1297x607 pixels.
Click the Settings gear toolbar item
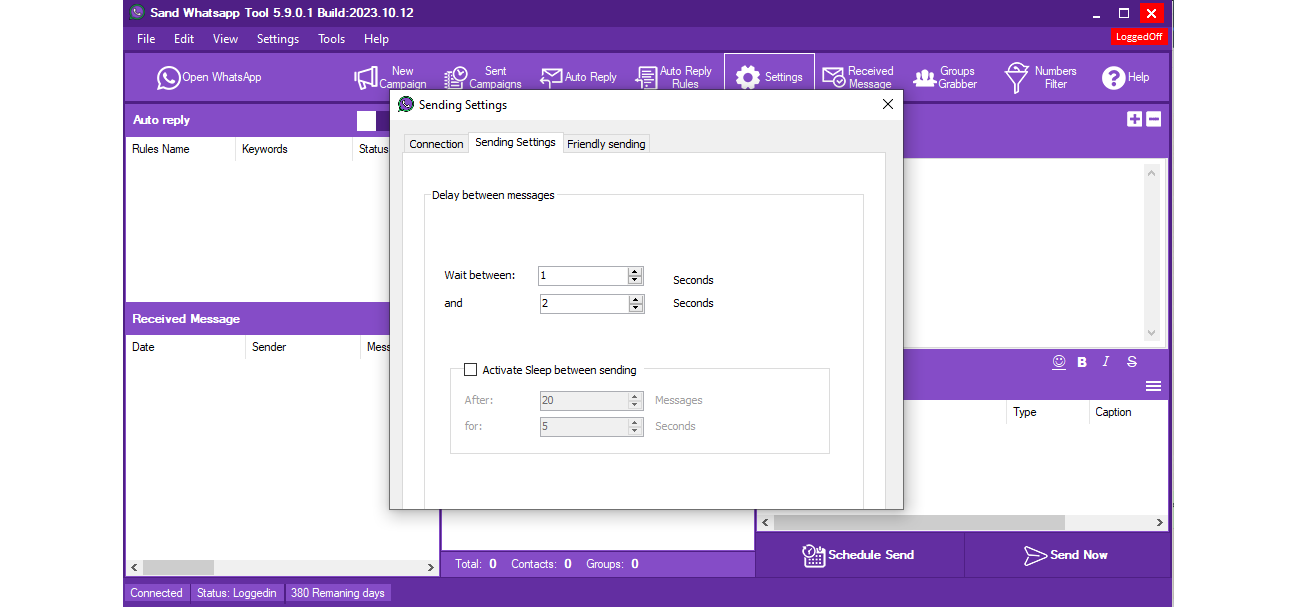769,77
